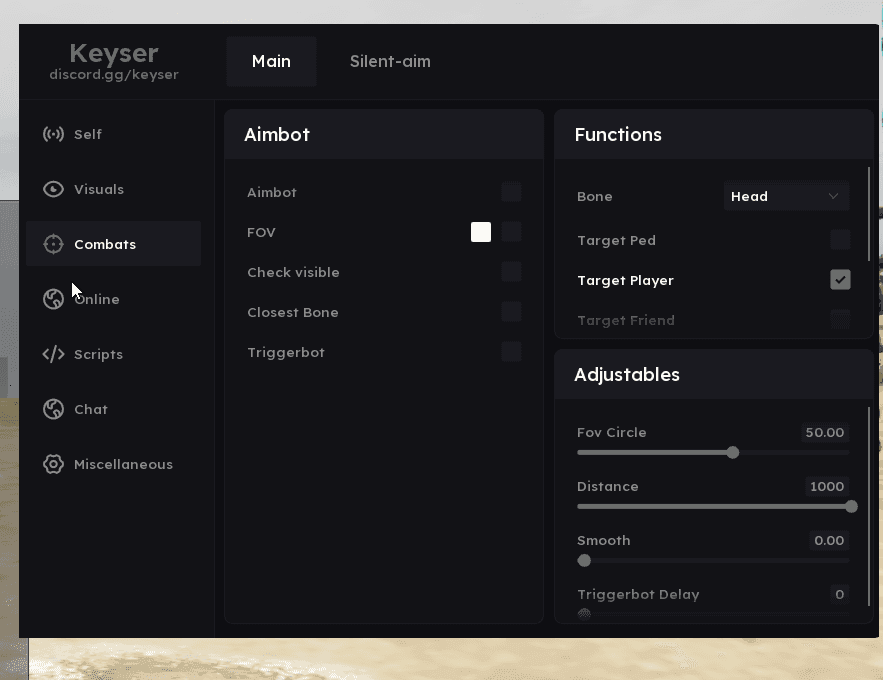The width and height of the screenshot is (883, 680).
Task: Open the Bone dropdown showing Head
Action: point(785,196)
